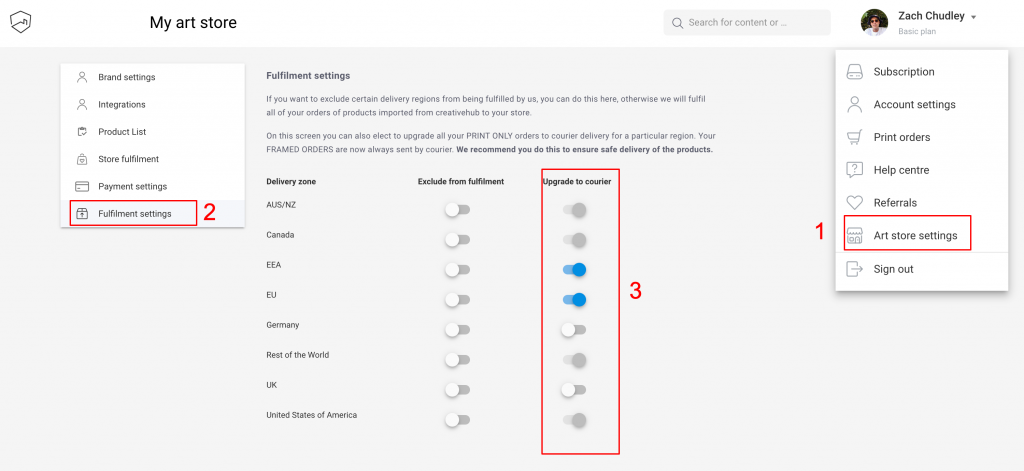Disable Upgrade to courier for EEA
This screenshot has width=1024, height=471.
tap(574, 270)
